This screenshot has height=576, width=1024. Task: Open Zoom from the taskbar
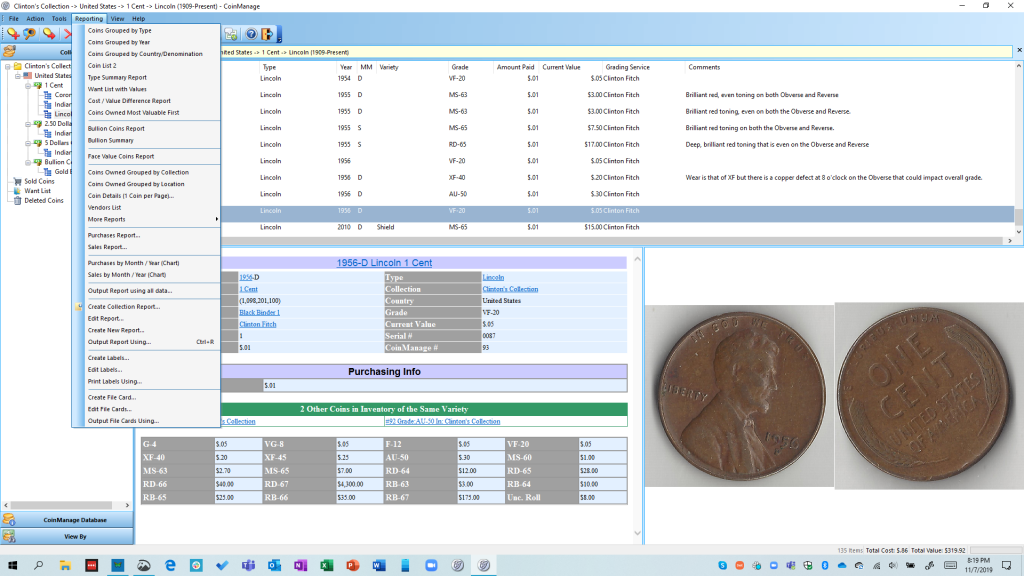431,566
